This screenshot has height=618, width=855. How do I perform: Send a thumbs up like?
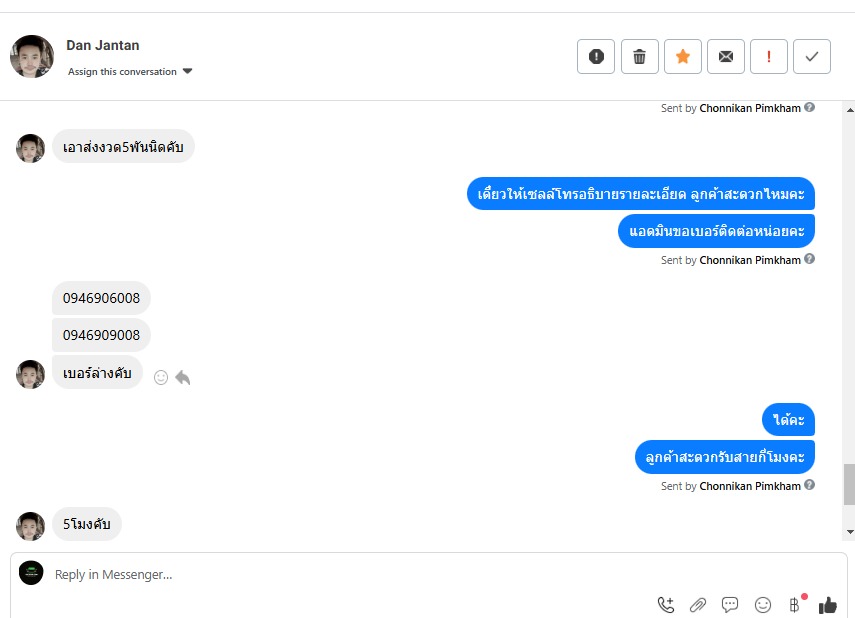coord(828,604)
